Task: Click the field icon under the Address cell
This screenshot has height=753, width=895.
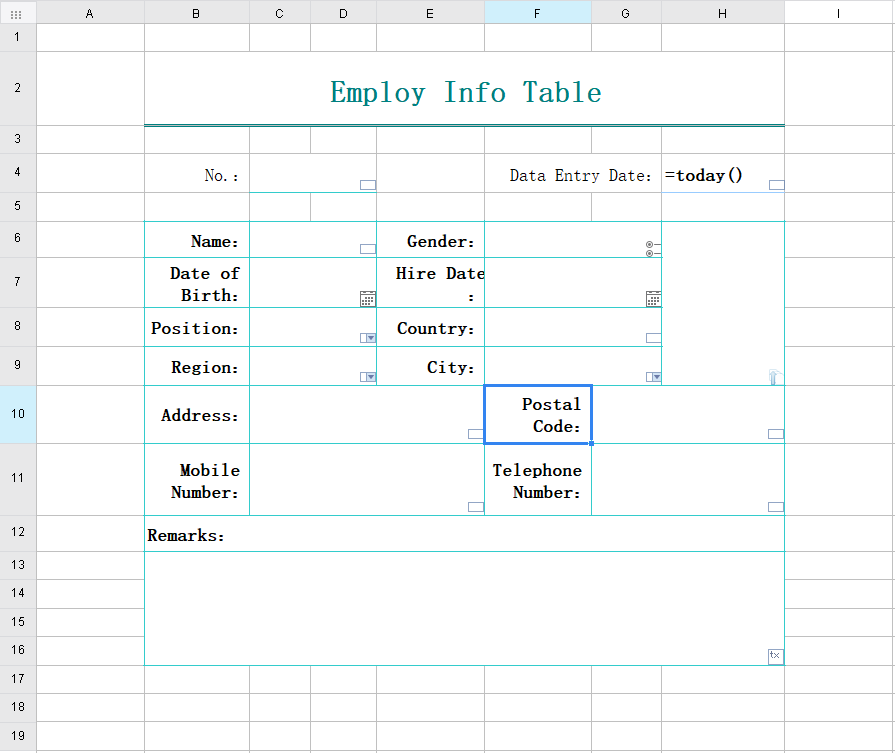Action: click(474, 434)
